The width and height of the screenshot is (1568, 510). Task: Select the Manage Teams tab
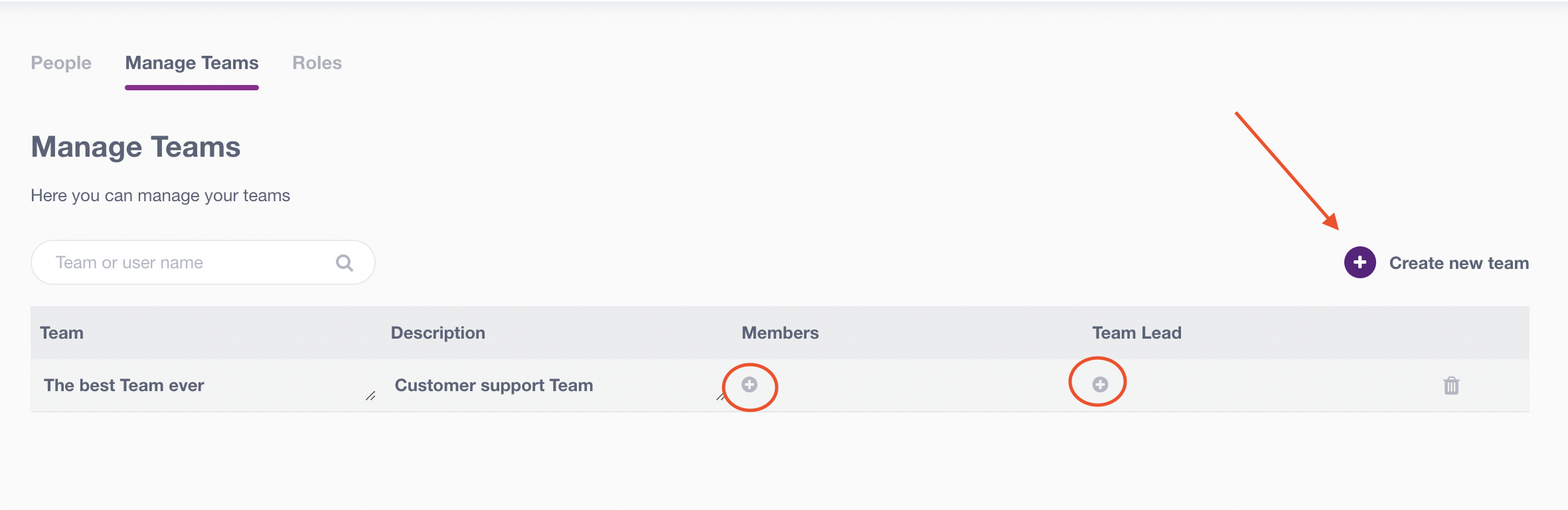[192, 63]
